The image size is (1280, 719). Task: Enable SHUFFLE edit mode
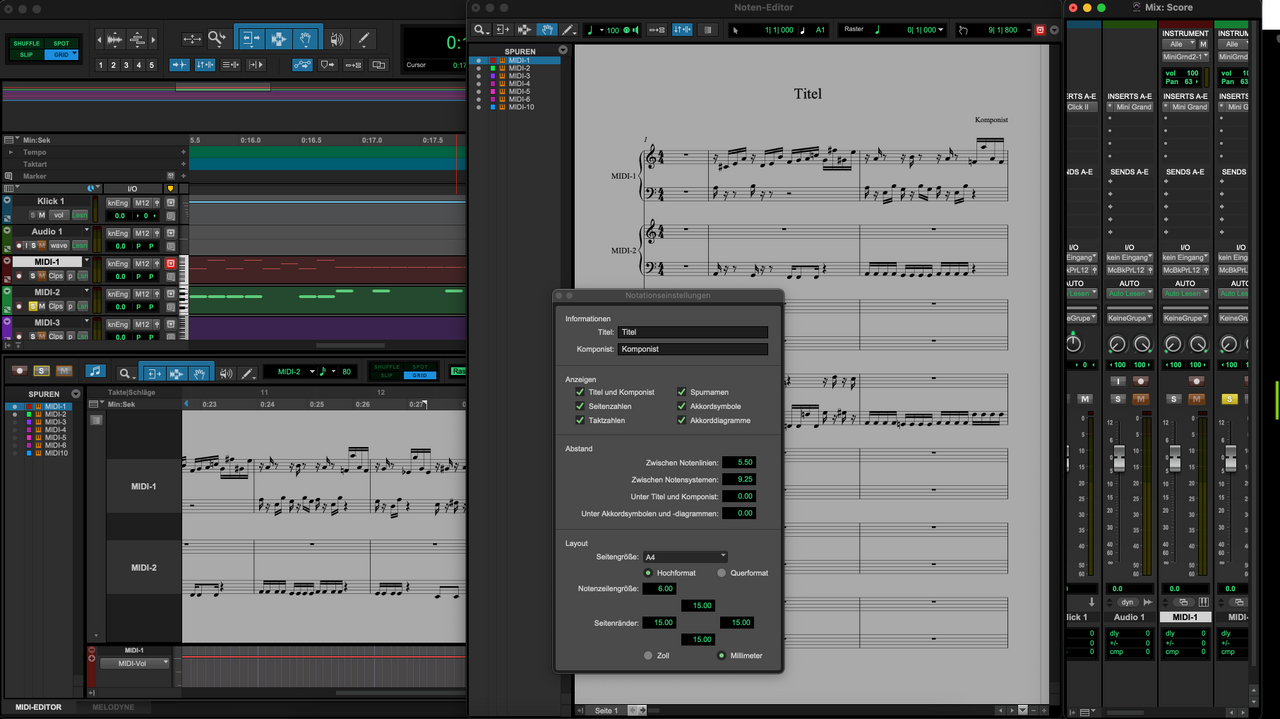coord(26,43)
